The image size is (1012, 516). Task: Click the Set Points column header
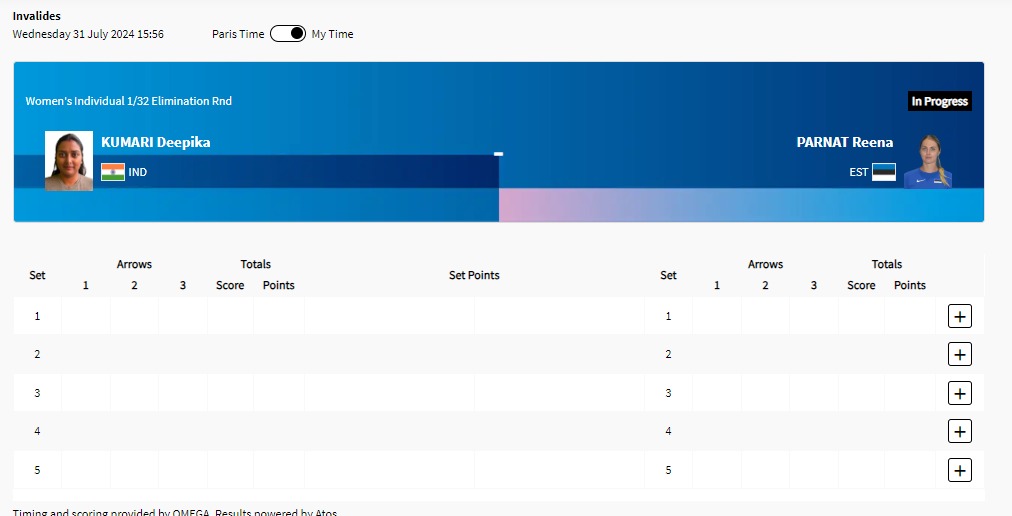click(474, 275)
